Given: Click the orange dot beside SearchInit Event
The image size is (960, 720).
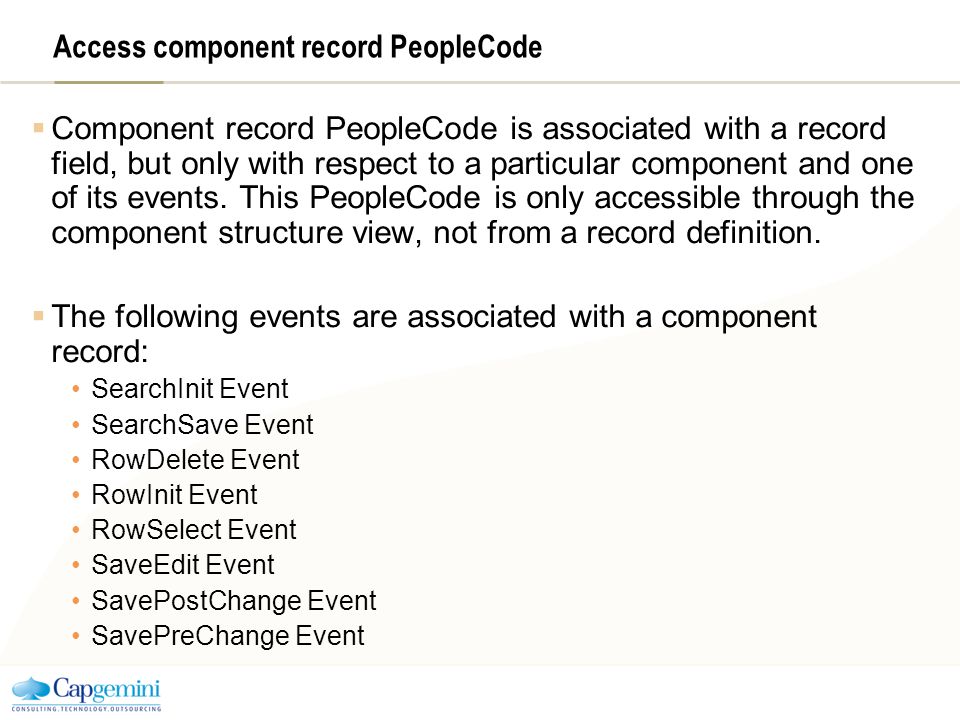Looking at the screenshot, I should 76,389.
